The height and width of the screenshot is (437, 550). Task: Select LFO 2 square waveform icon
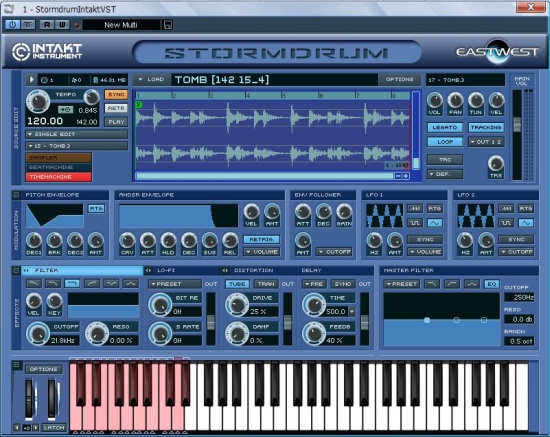[506, 223]
